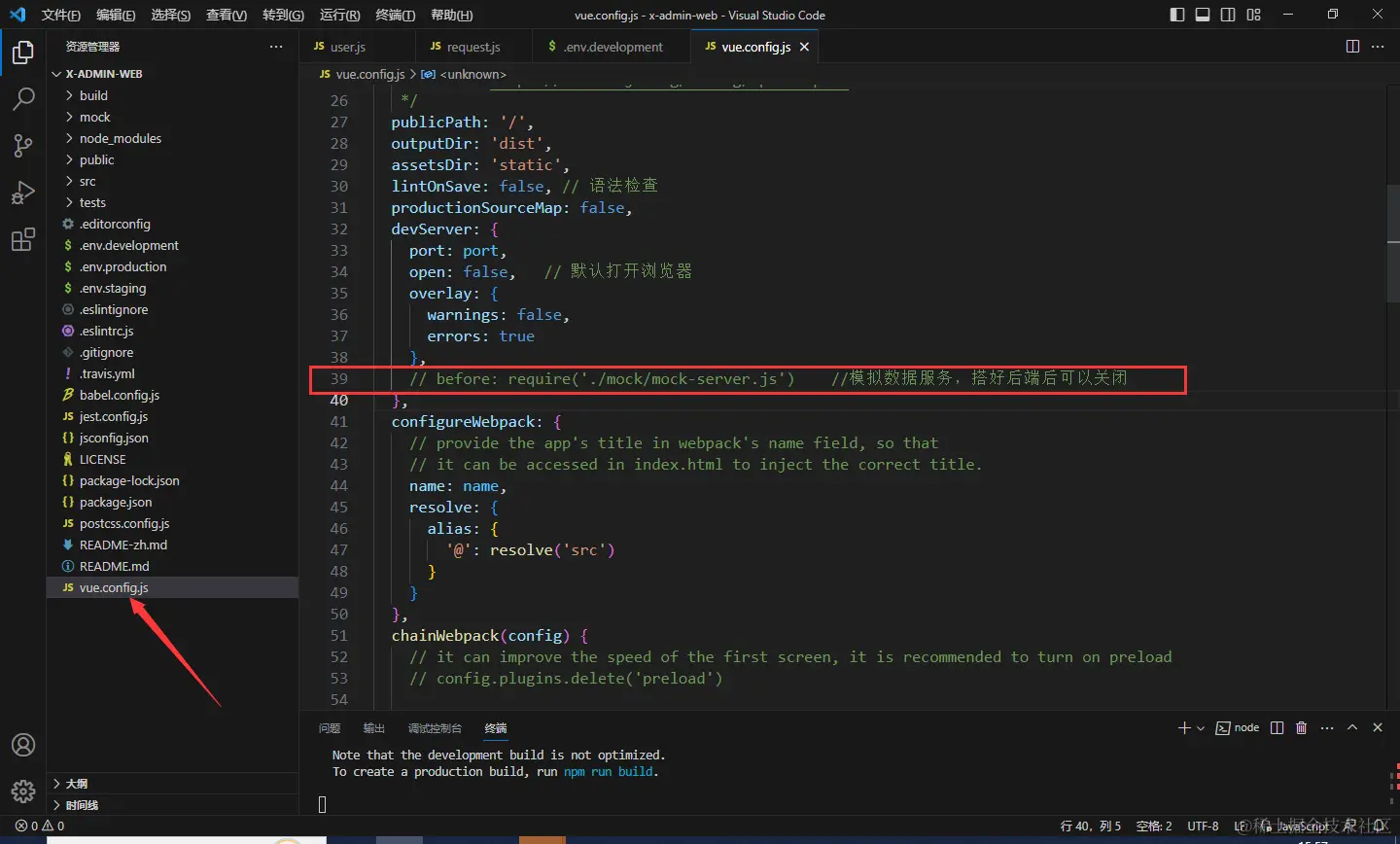The width and height of the screenshot is (1400, 844).
Task: Open the 转到(G) menu
Action: tap(283, 15)
